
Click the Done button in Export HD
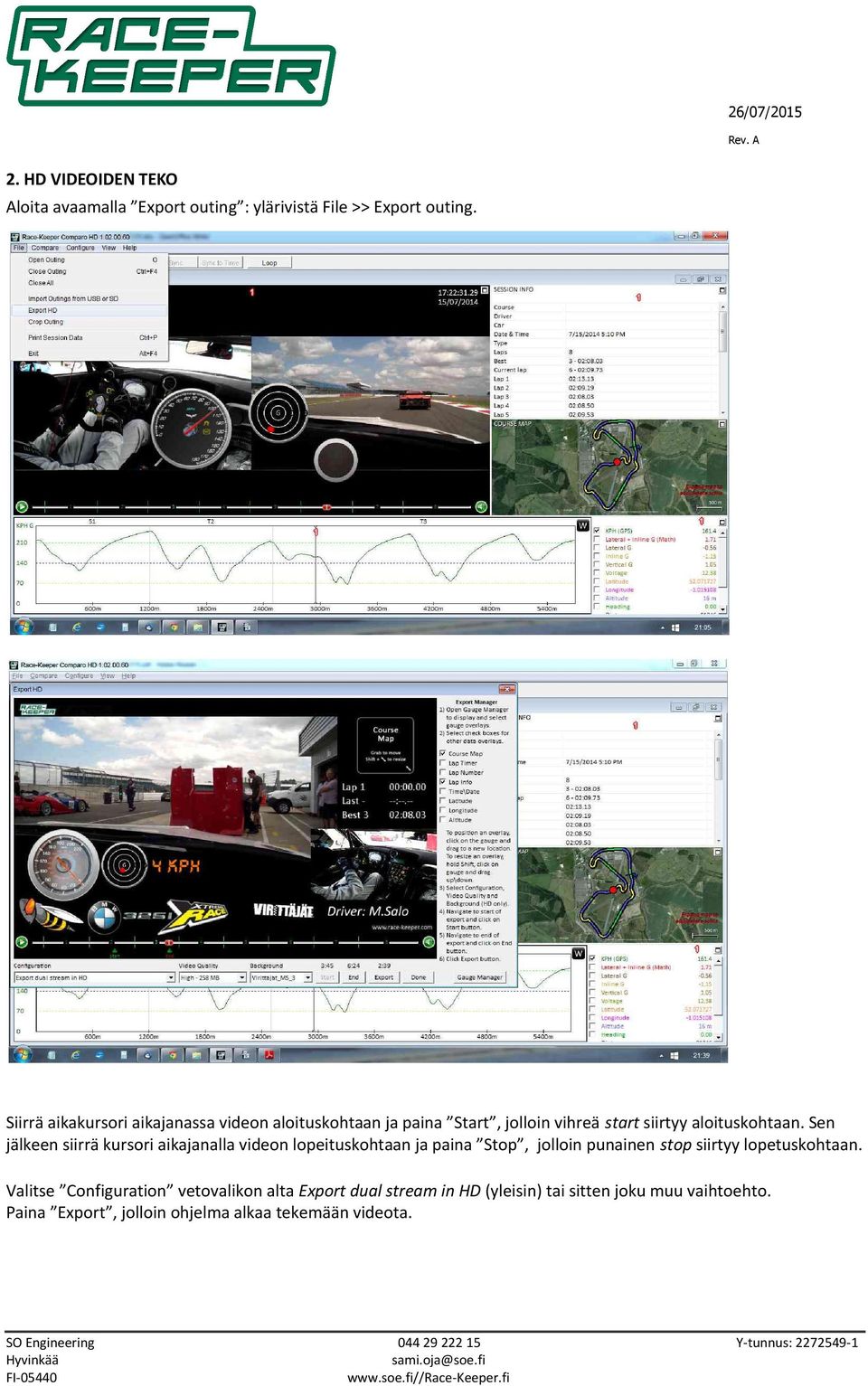[x=419, y=977]
